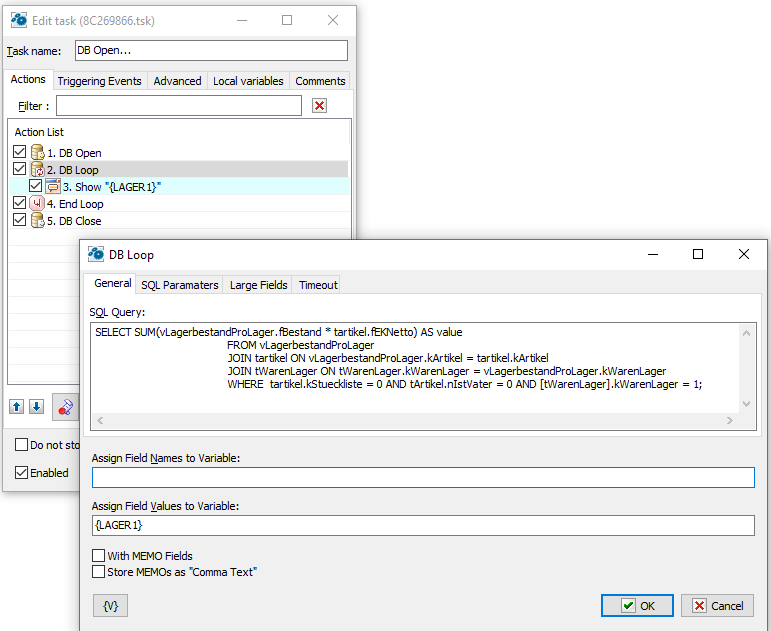Image resolution: width=771 pixels, height=631 pixels.
Task: Enable With MEMO Fields option
Action: [98, 556]
